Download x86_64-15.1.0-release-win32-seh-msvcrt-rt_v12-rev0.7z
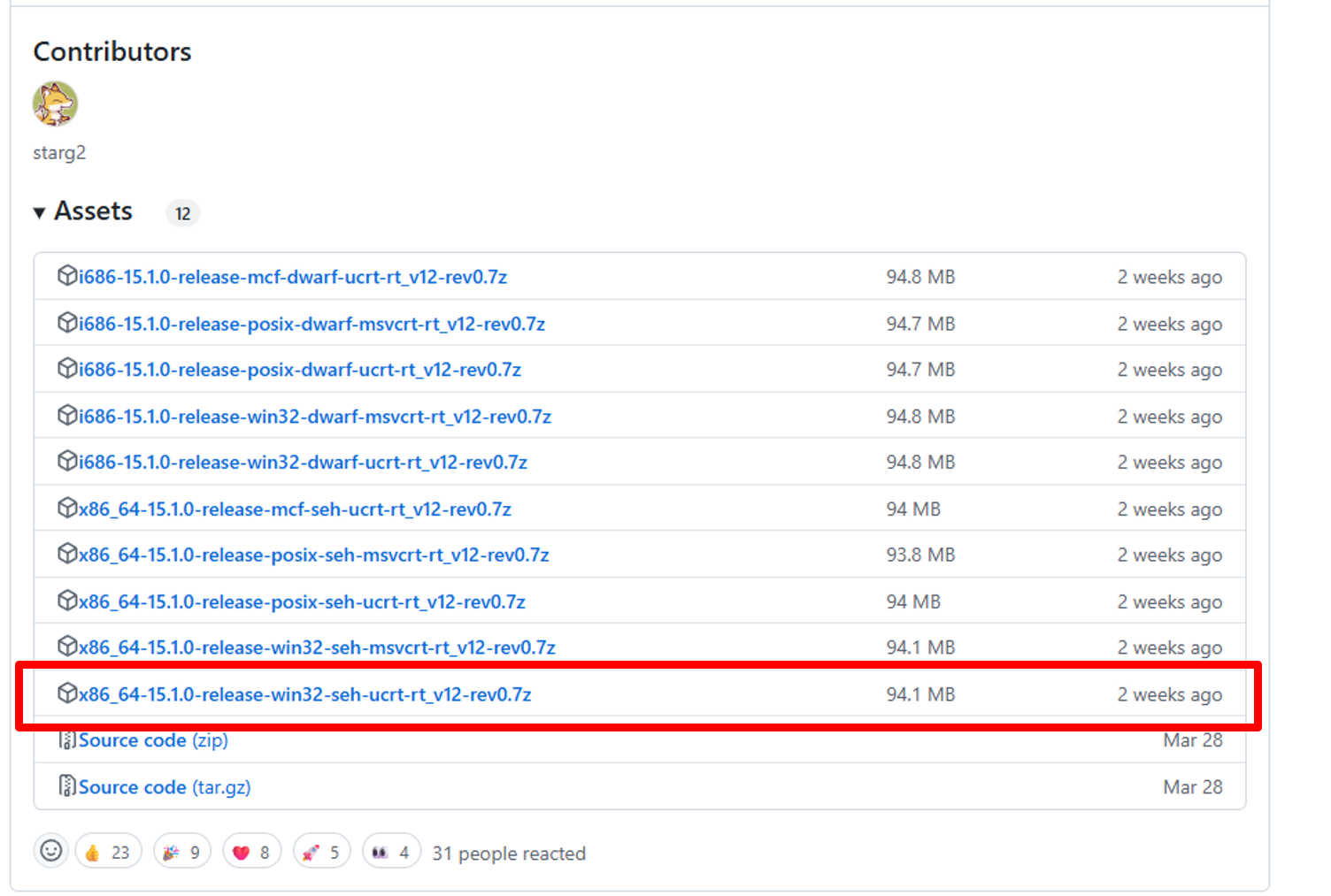The height and width of the screenshot is (896, 1331). (x=317, y=648)
